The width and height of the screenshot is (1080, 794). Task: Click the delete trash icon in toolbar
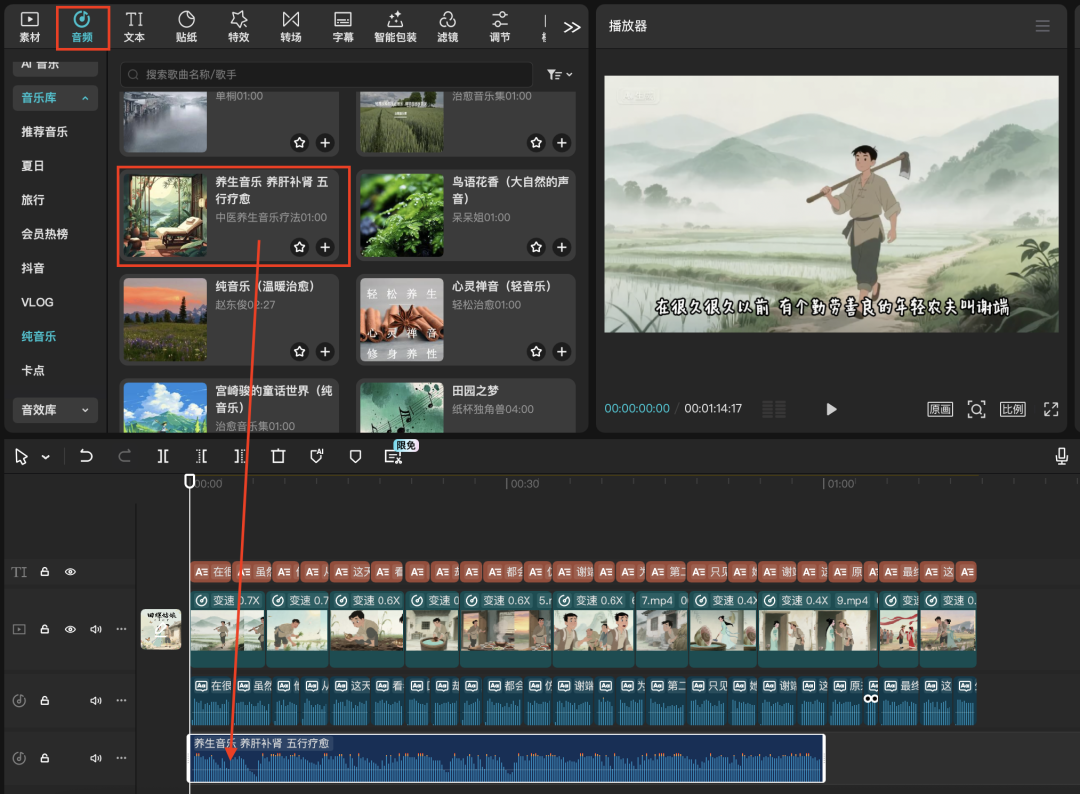coord(278,456)
